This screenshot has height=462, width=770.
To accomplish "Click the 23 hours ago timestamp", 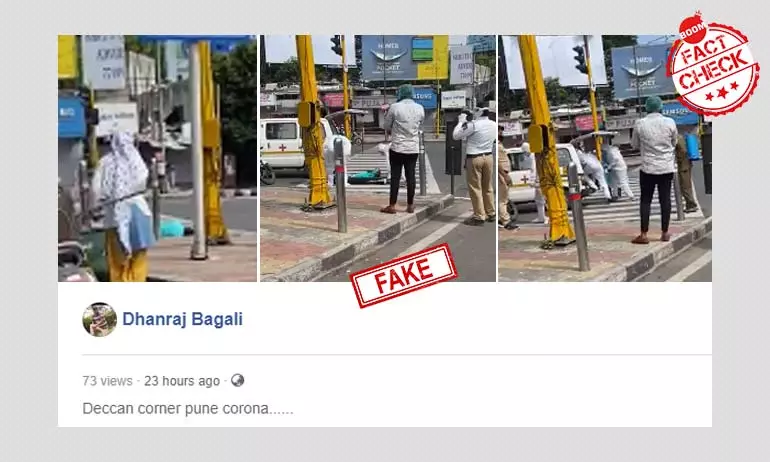I will tap(182, 381).
